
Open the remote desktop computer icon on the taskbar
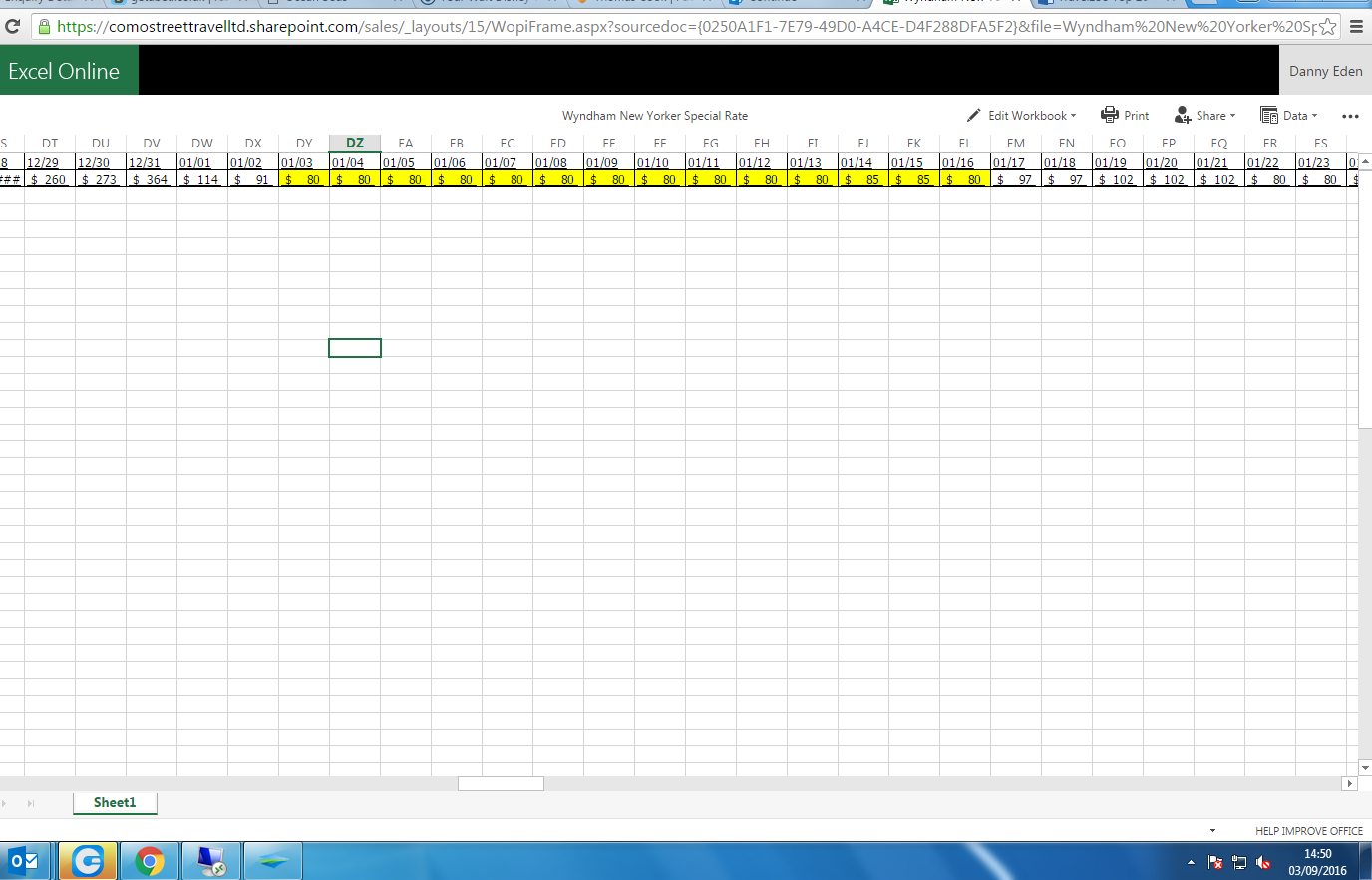coord(211,861)
